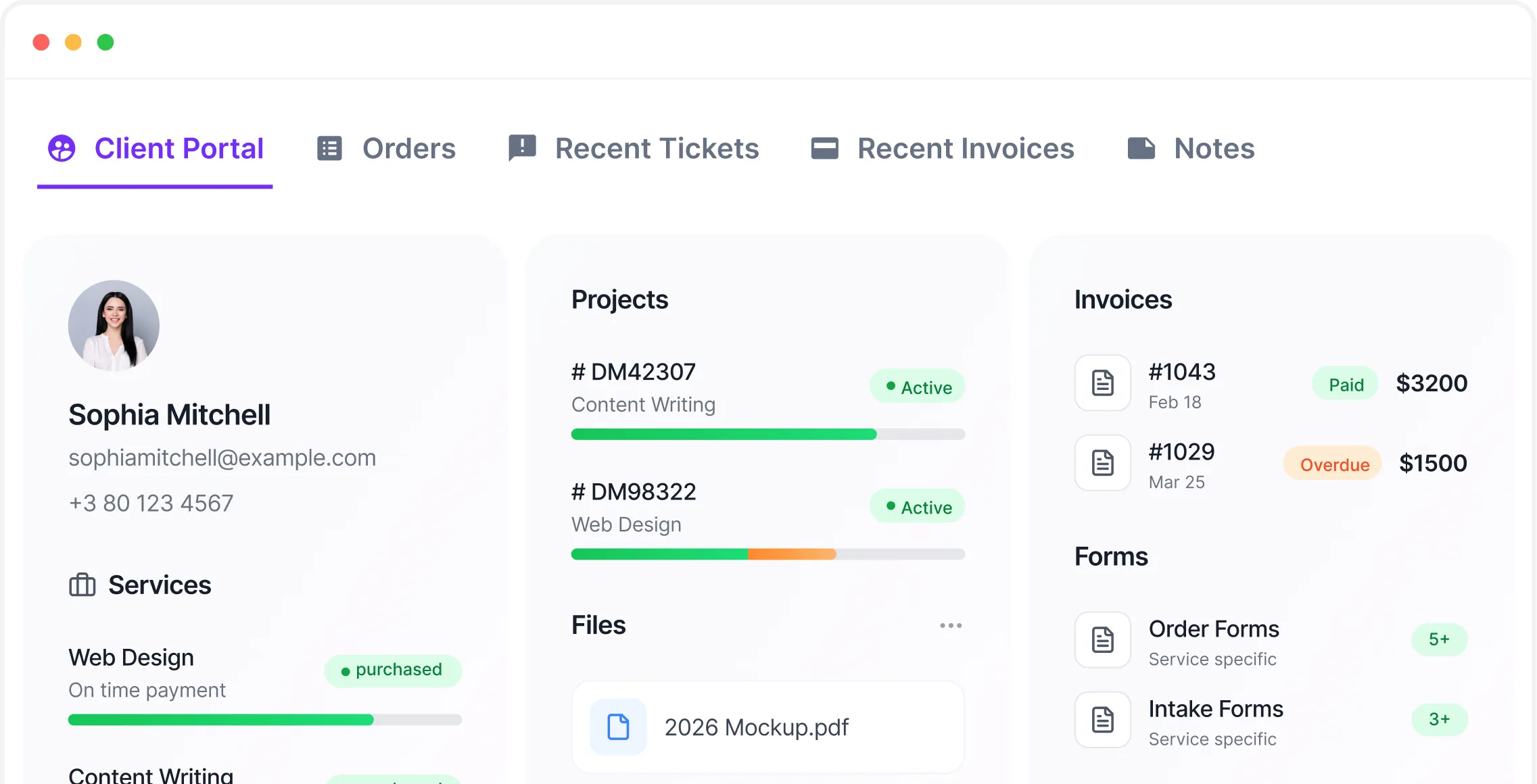Screen dimensions: 1537x784
Task: Select the email sophiamitchell@example.com
Action: [x=222, y=458]
